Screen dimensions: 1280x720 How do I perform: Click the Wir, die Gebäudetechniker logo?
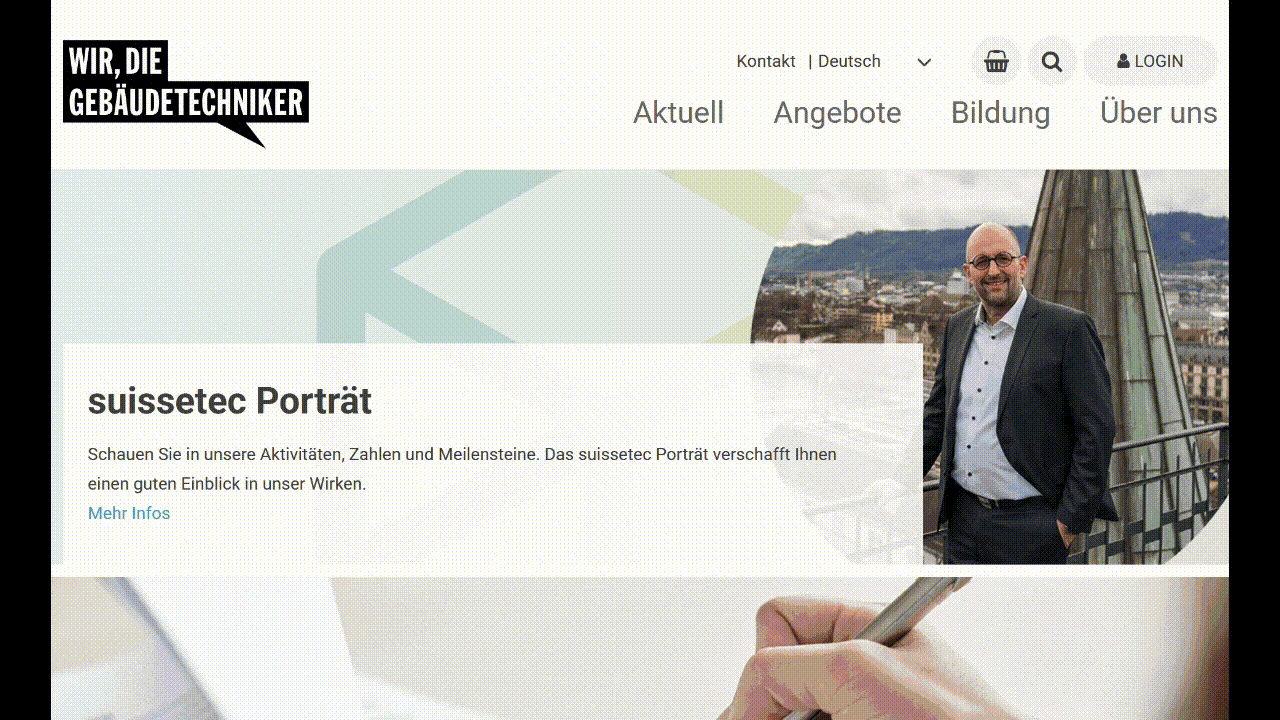(x=186, y=94)
